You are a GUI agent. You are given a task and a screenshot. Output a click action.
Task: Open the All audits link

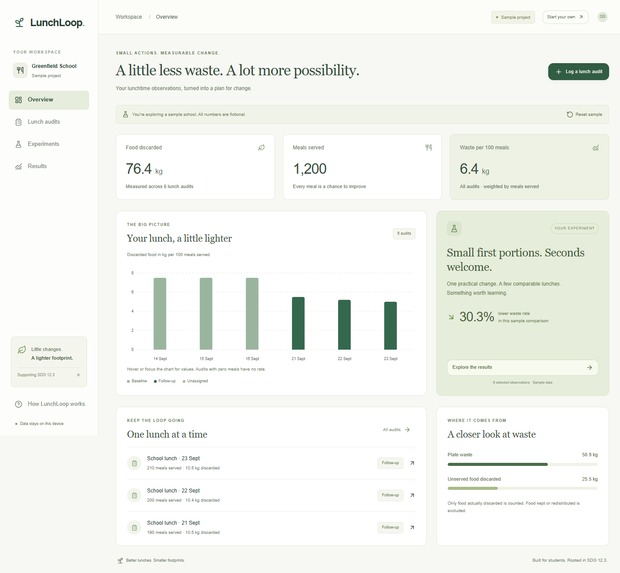(x=396, y=429)
